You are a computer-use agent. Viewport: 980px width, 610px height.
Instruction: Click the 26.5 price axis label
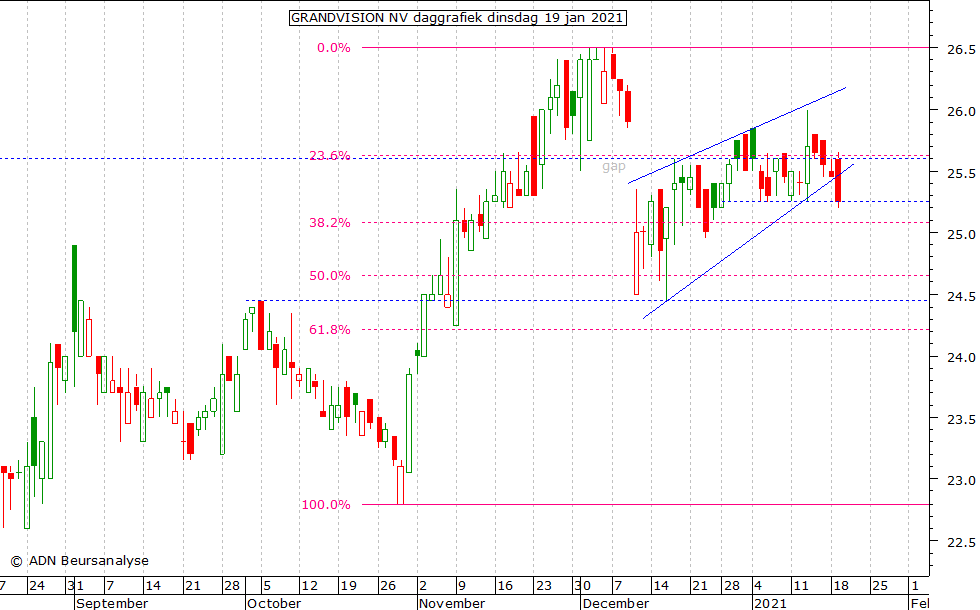(x=961, y=50)
